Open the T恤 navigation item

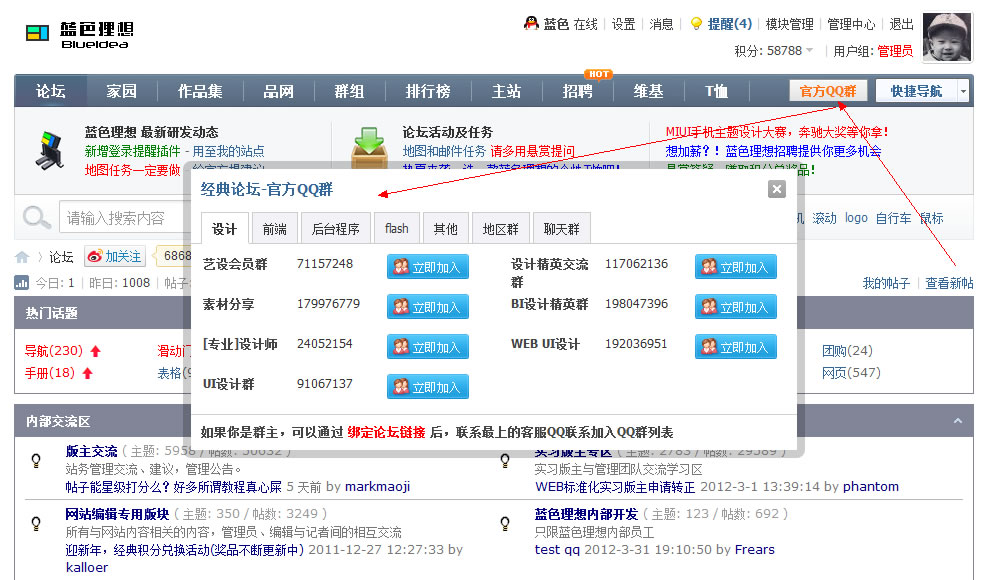716,92
